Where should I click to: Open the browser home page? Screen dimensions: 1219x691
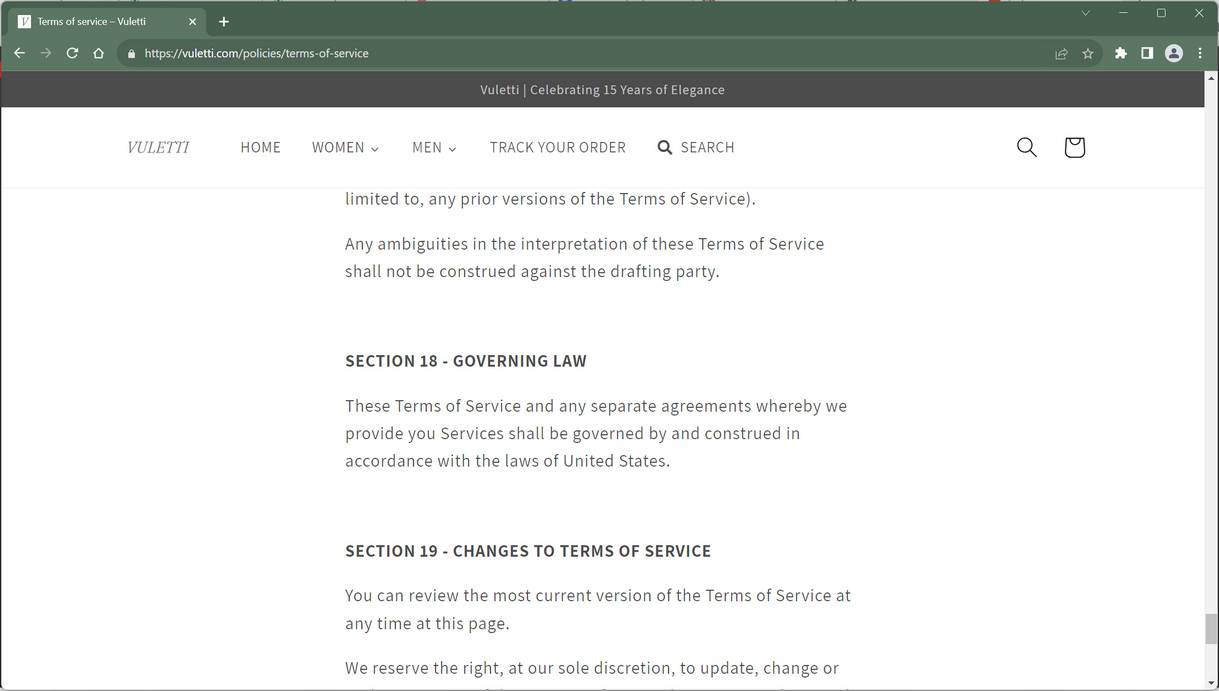[x=98, y=53]
